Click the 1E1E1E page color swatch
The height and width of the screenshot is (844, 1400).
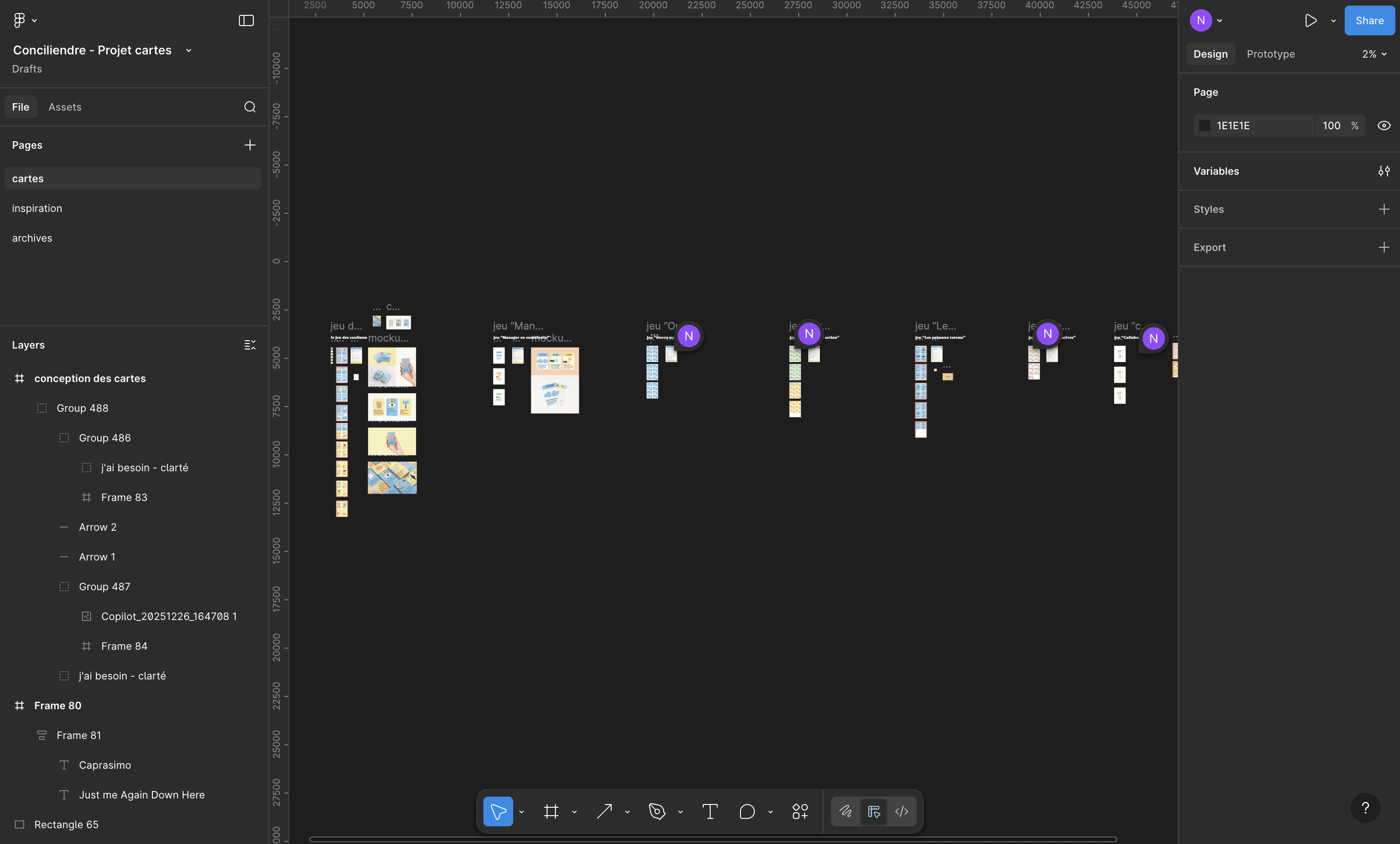point(1204,125)
